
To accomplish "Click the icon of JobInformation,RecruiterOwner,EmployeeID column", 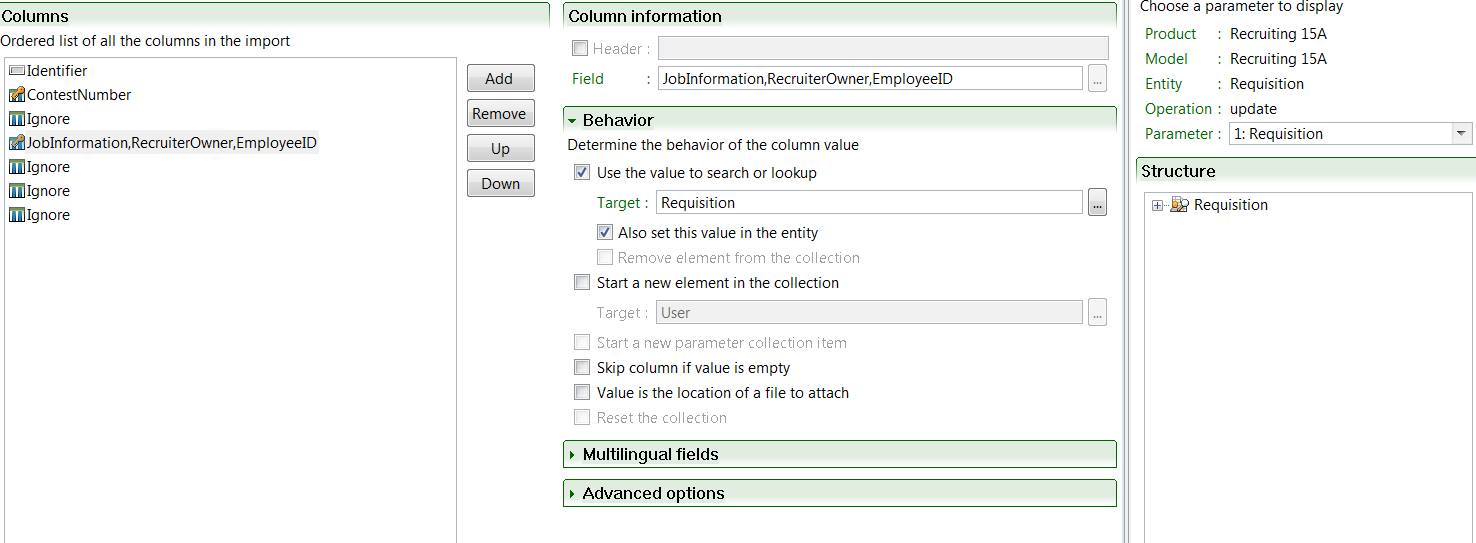I will click(x=16, y=143).
